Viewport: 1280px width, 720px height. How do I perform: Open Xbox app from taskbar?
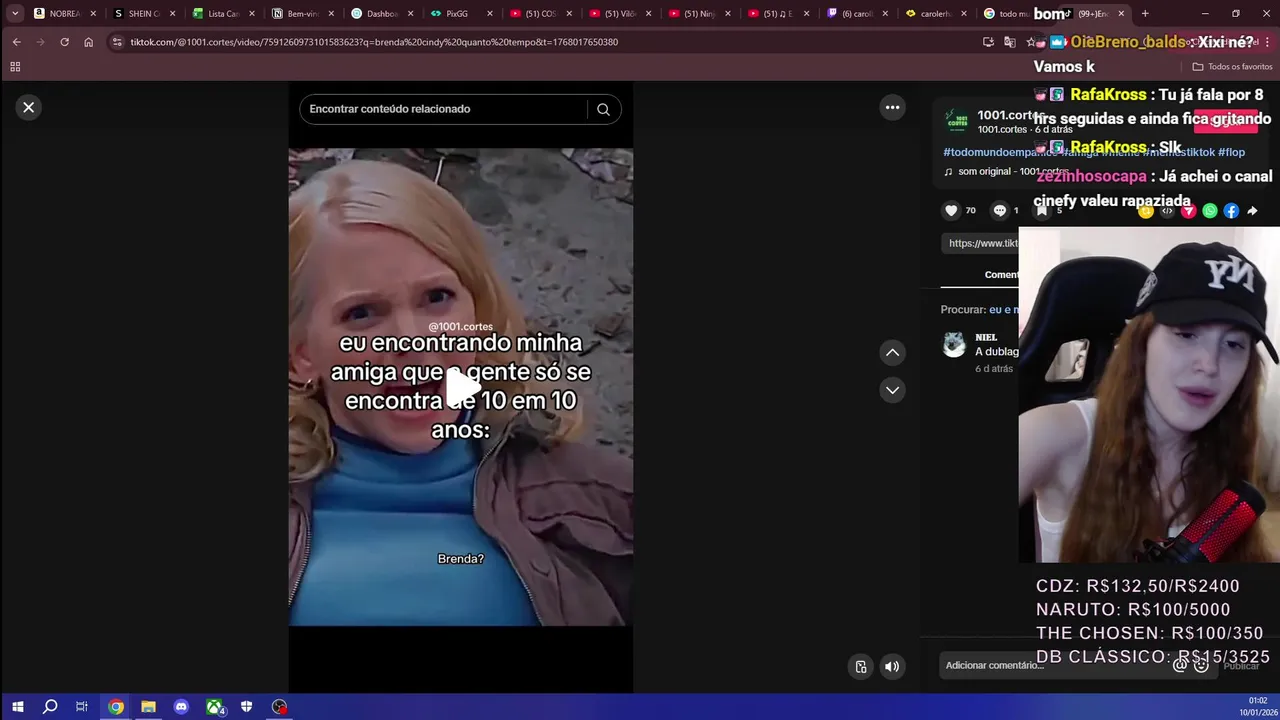(215, 707)
